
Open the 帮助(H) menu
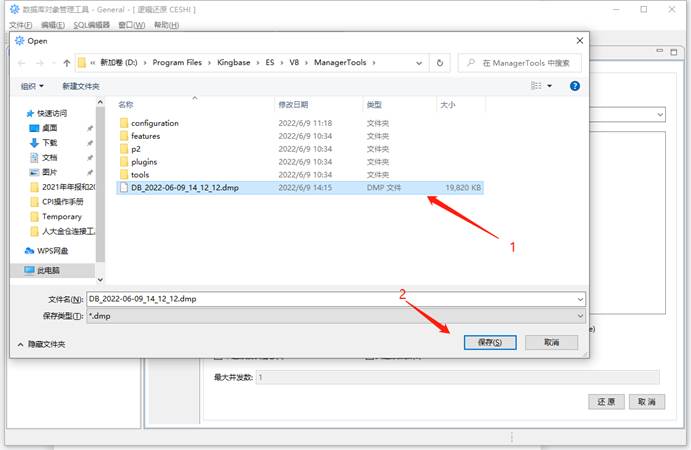(167, 25)
